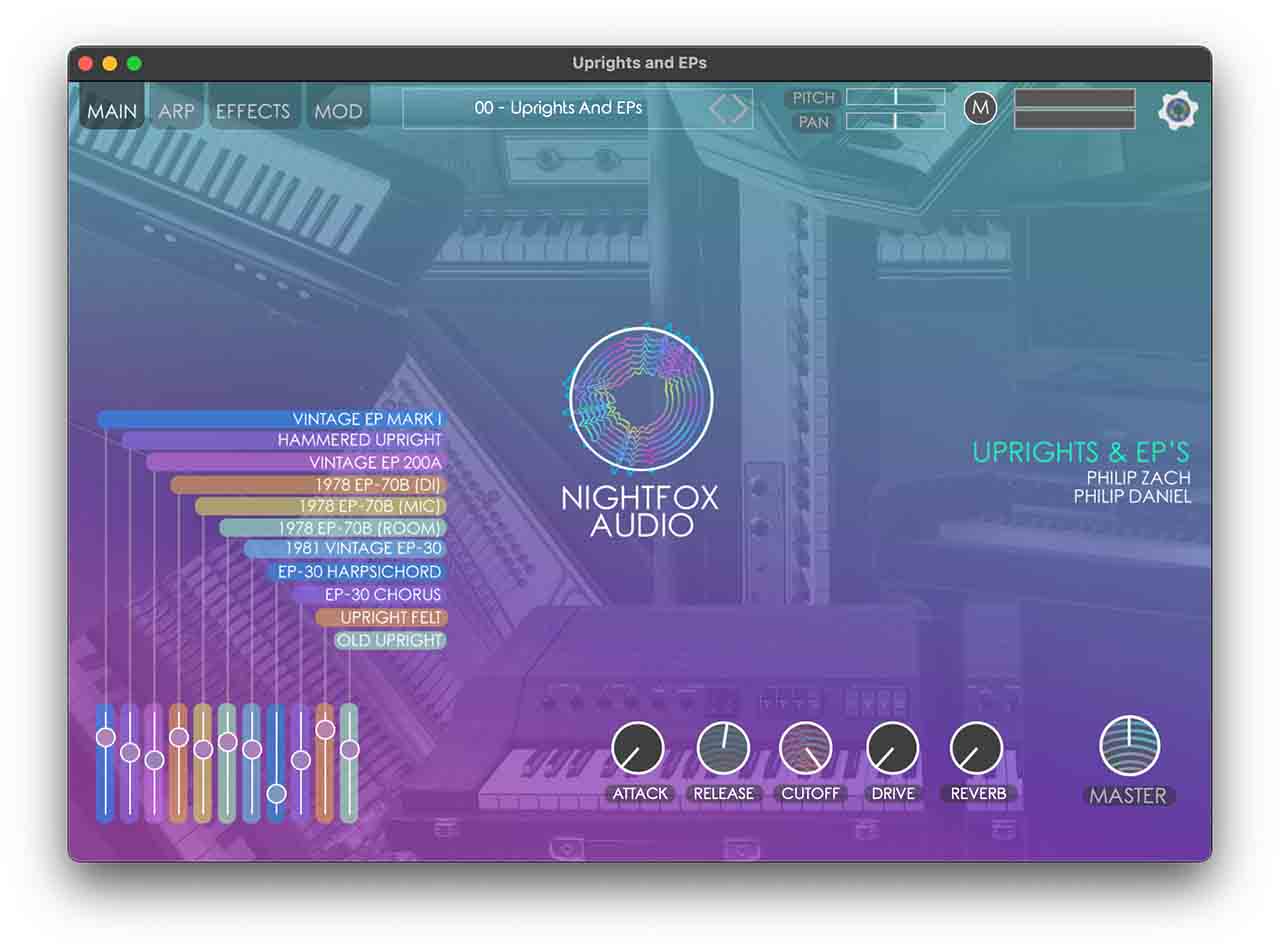
Task: Click the Pitch slider
Action: point(895,97)
